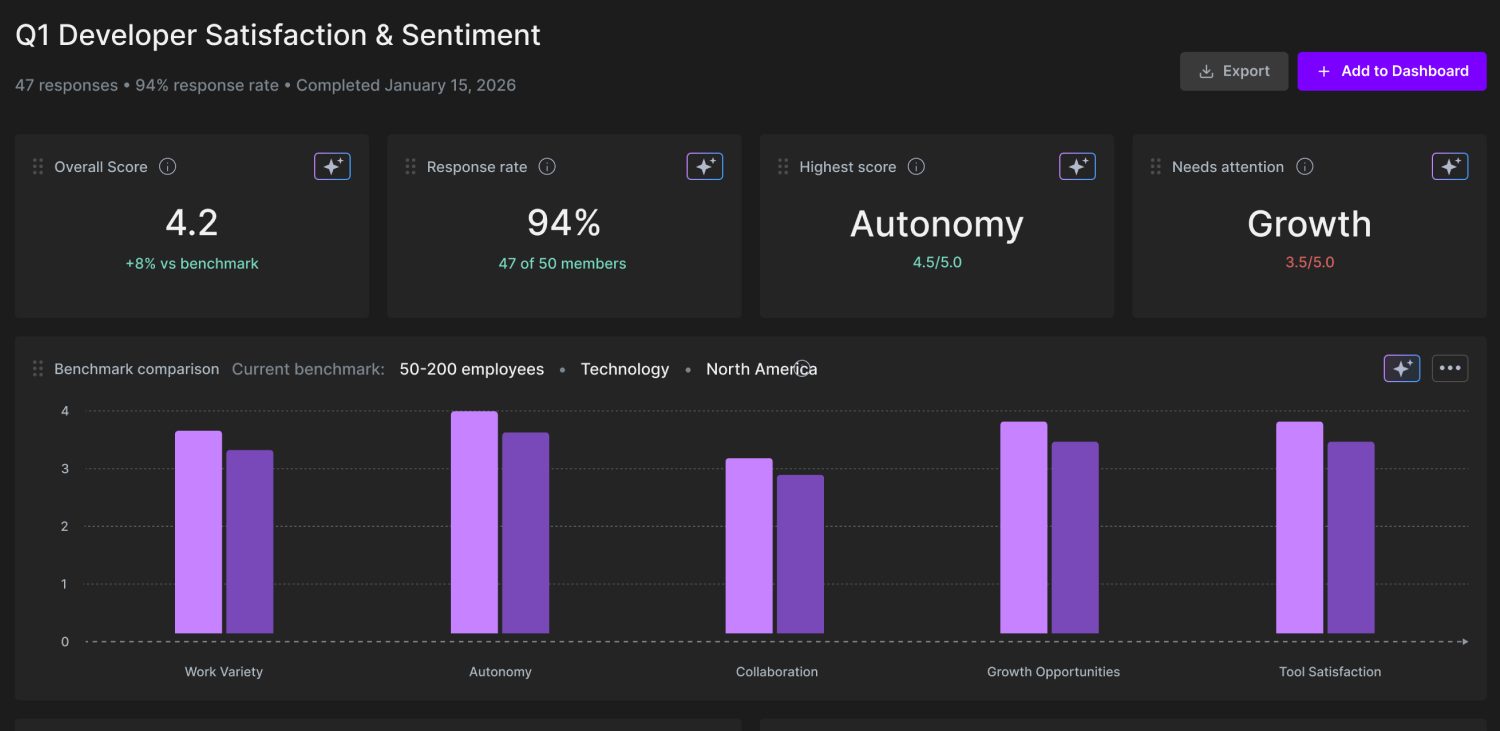Open AI insights for Highest score card
Screen dimensions: 1500x731
coord(1077,167)
